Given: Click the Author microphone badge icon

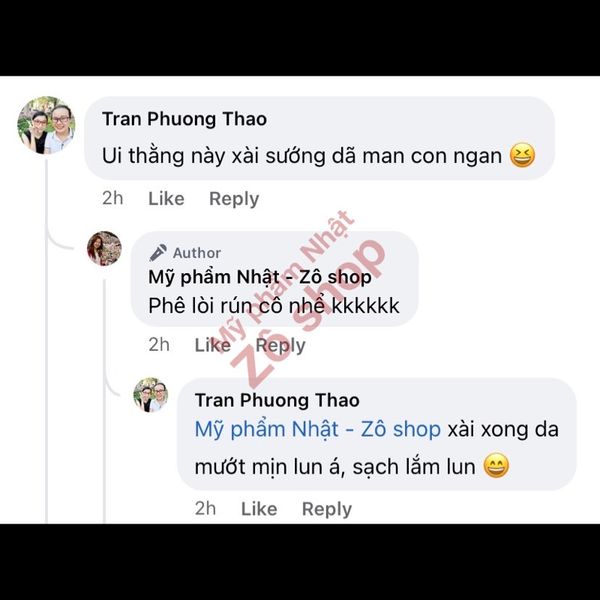Looking at the screenshot, I should 158,253.
